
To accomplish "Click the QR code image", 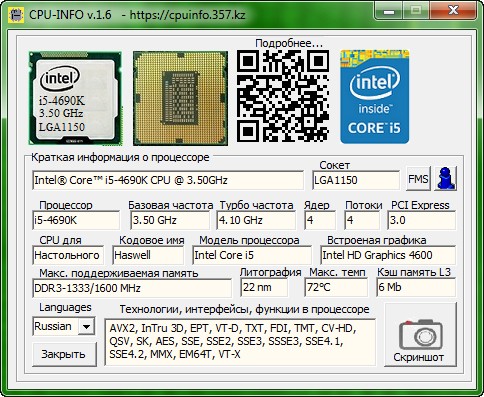I will click(x=283, y=96).
